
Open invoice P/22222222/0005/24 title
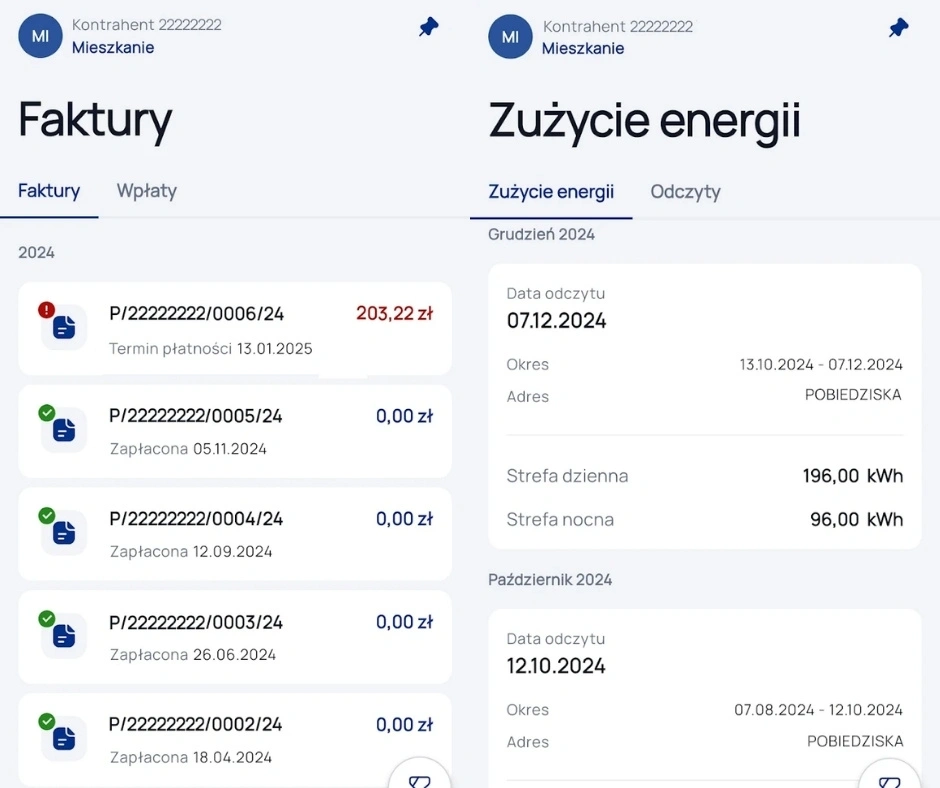196,416
